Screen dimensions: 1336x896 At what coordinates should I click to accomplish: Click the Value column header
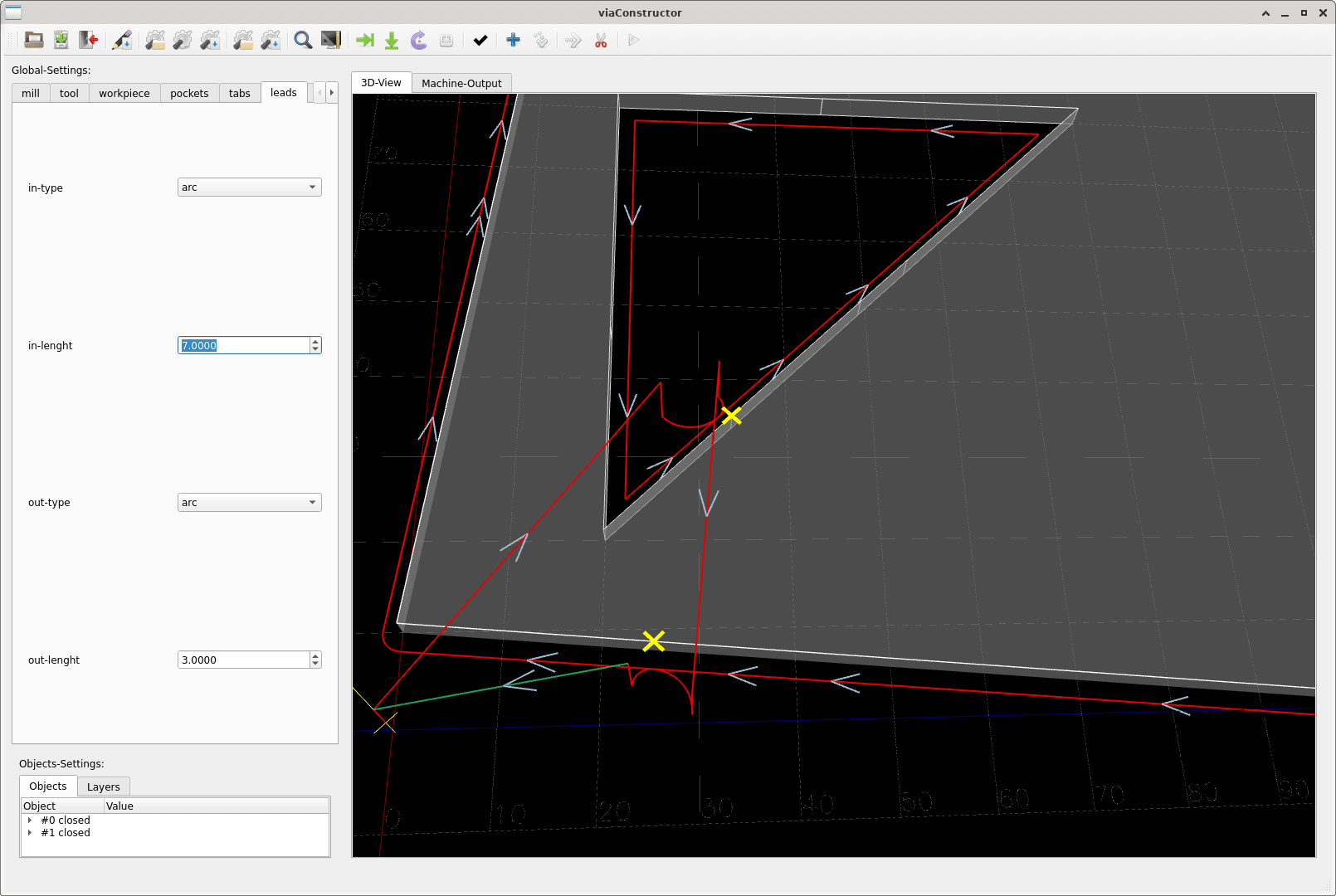[x=217, y=806]
